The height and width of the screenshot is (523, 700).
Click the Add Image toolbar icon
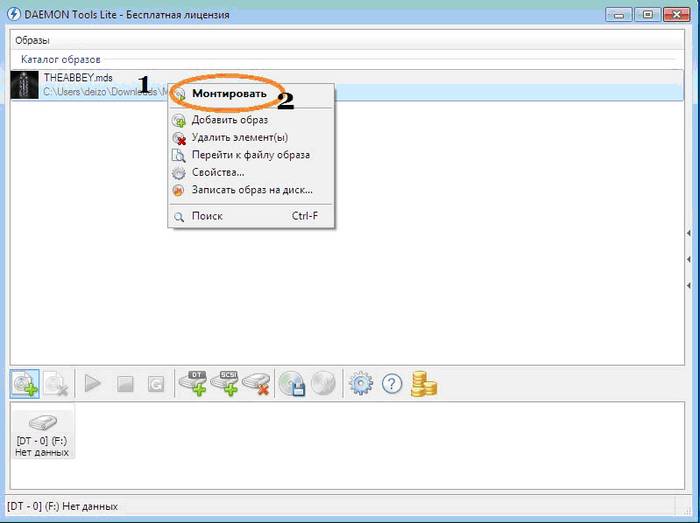(x=25, y=384)
